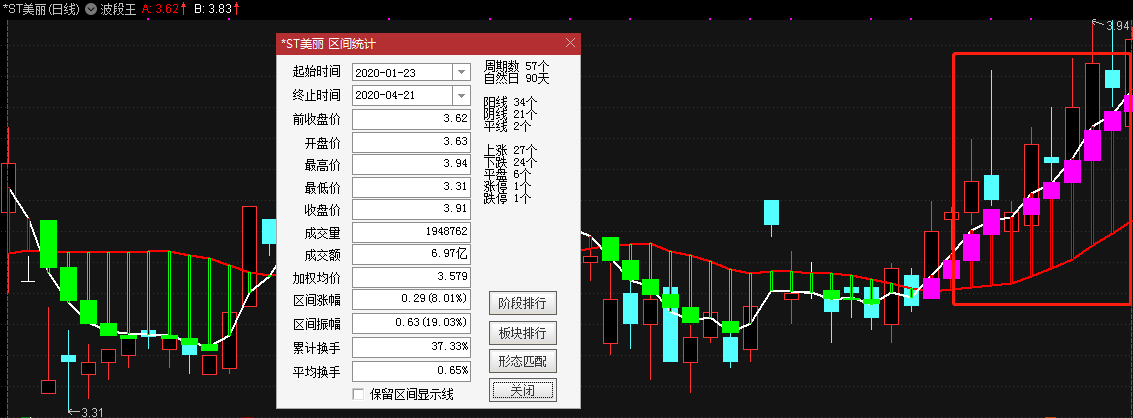Screen dimensions: 1133x418
Task: Run the 形态匹配 pattern match
Action: click(x=522, y=361)
